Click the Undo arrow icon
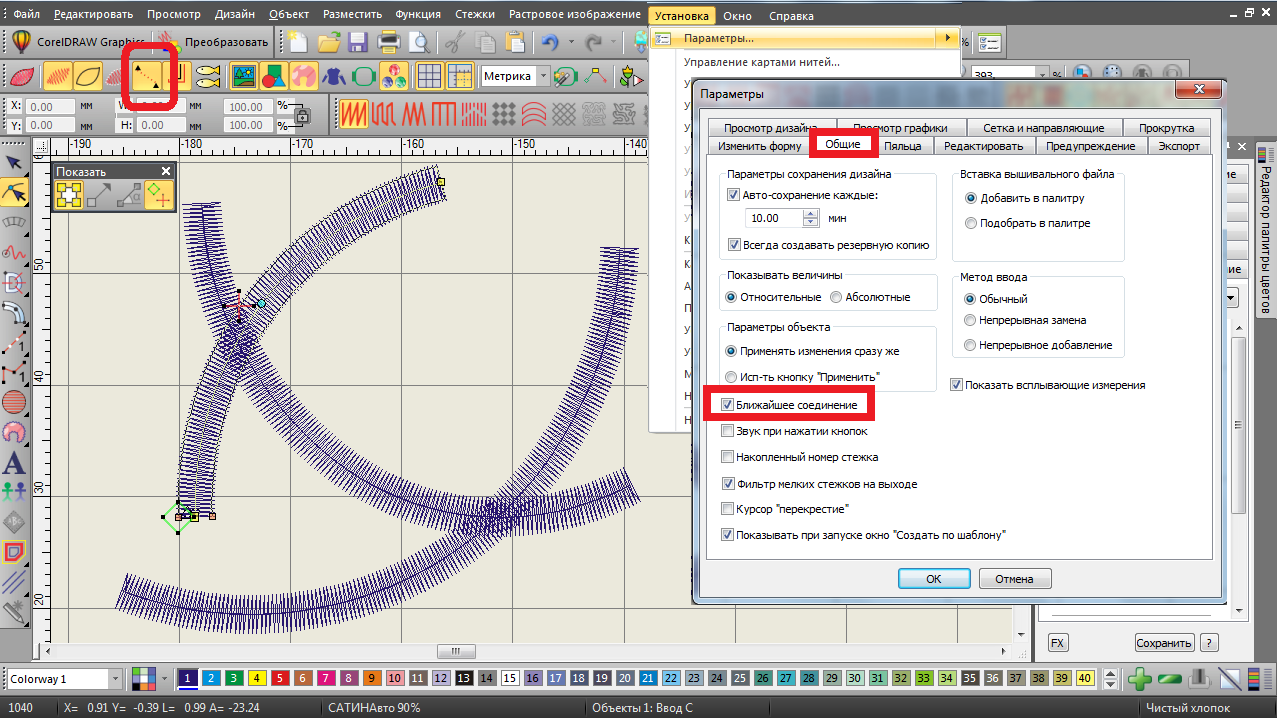Viewport: 1280px width, 718px height. pos(549,43)
